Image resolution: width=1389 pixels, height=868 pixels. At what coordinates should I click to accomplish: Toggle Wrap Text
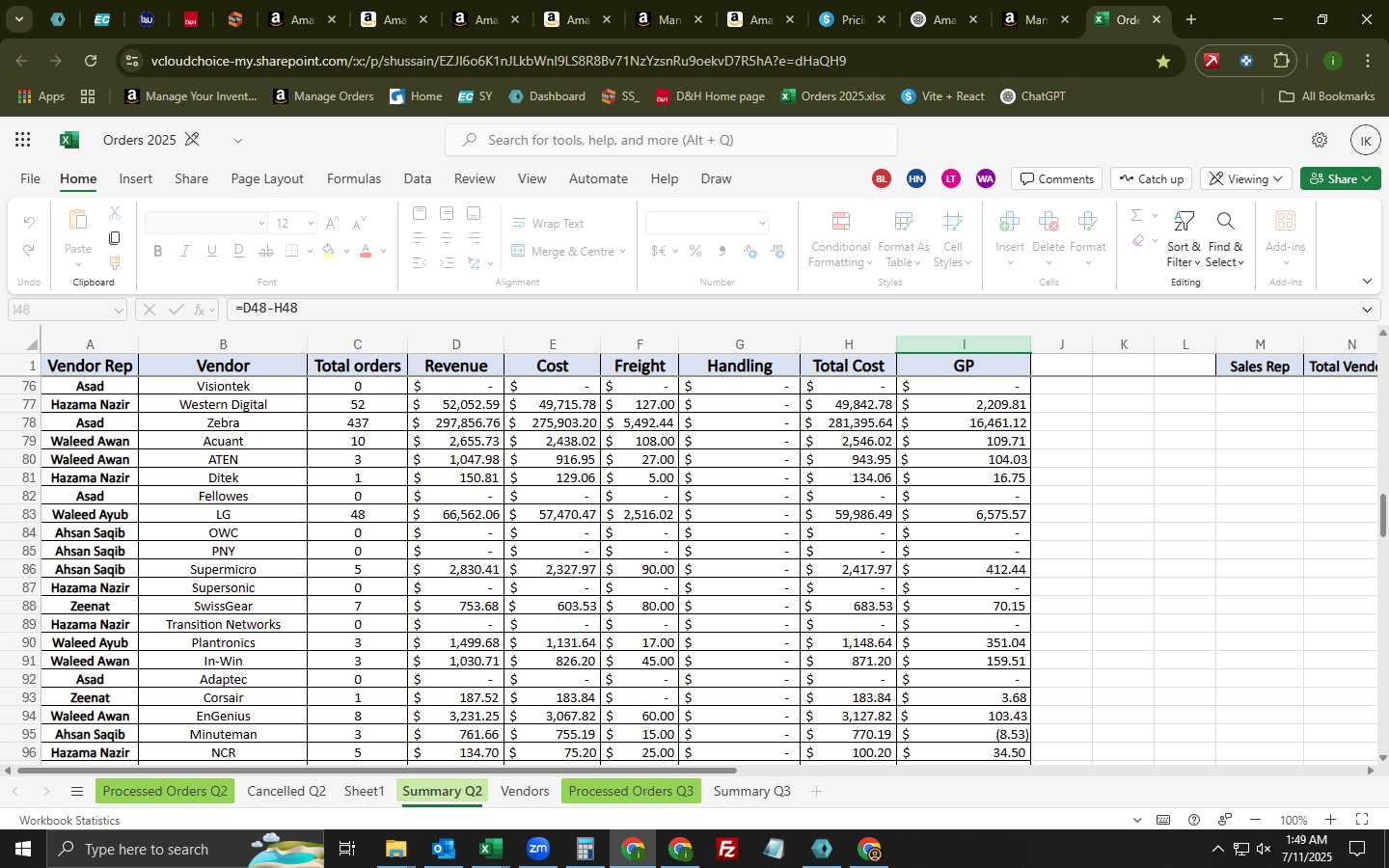[548, 223]
